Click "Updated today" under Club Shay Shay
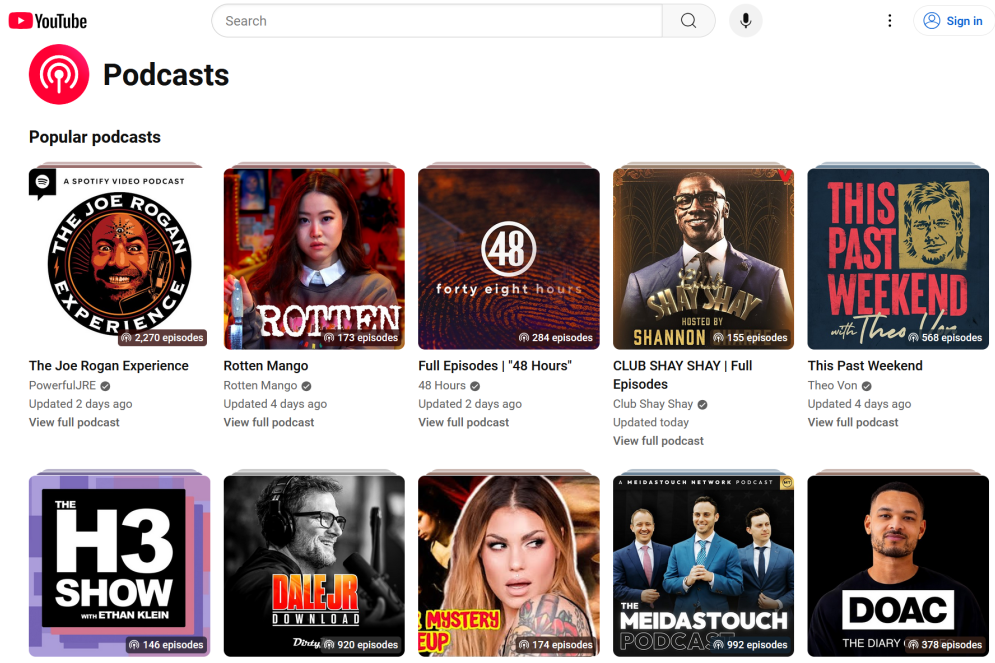 [651, 423]
